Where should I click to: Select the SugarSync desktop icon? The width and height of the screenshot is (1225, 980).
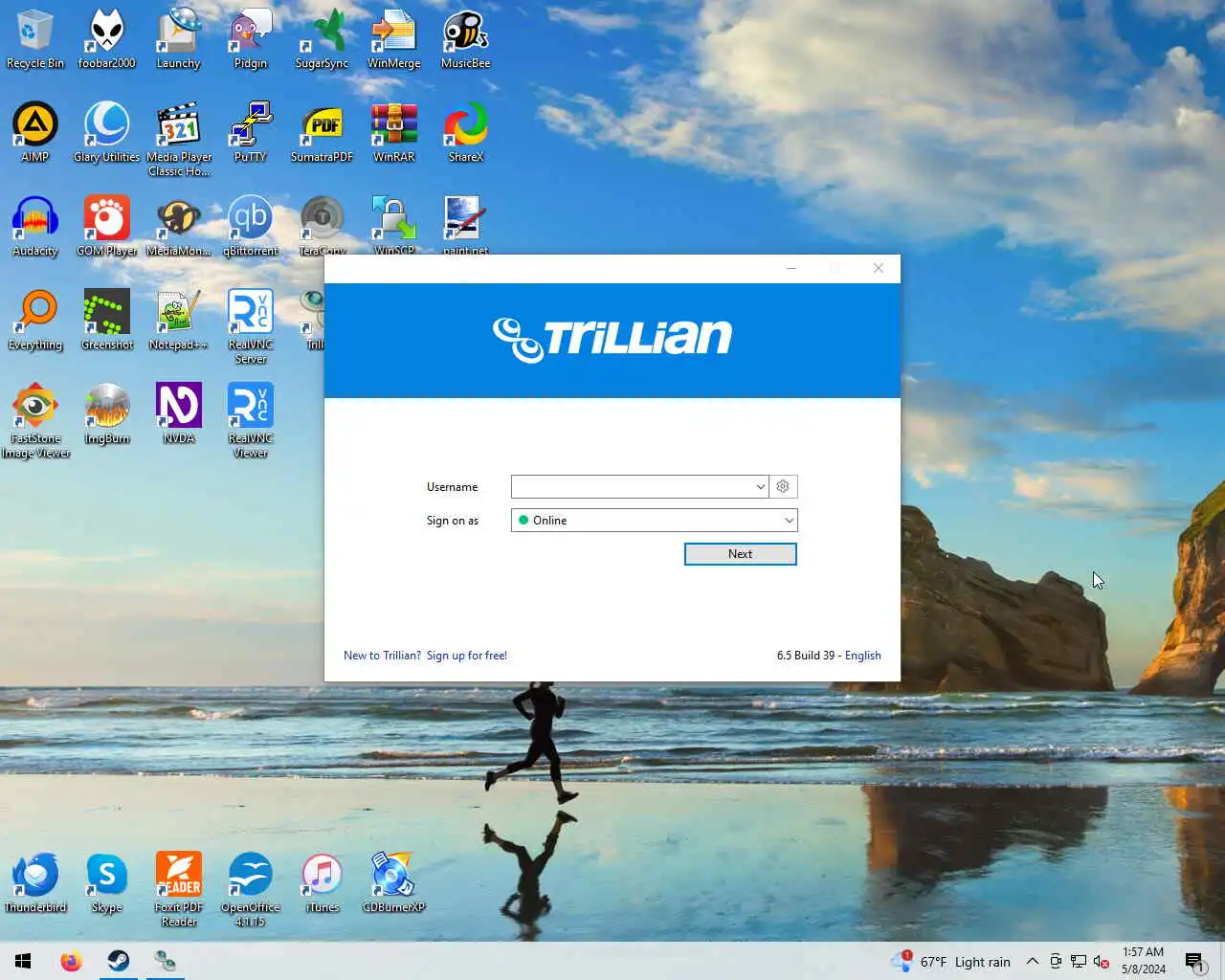[322, 38]
